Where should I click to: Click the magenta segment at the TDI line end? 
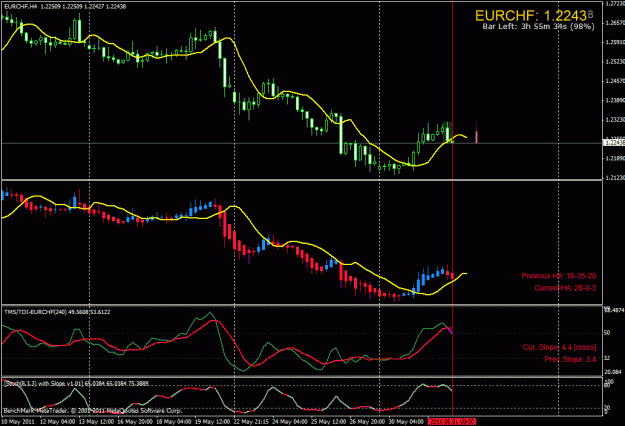[450, 330]
